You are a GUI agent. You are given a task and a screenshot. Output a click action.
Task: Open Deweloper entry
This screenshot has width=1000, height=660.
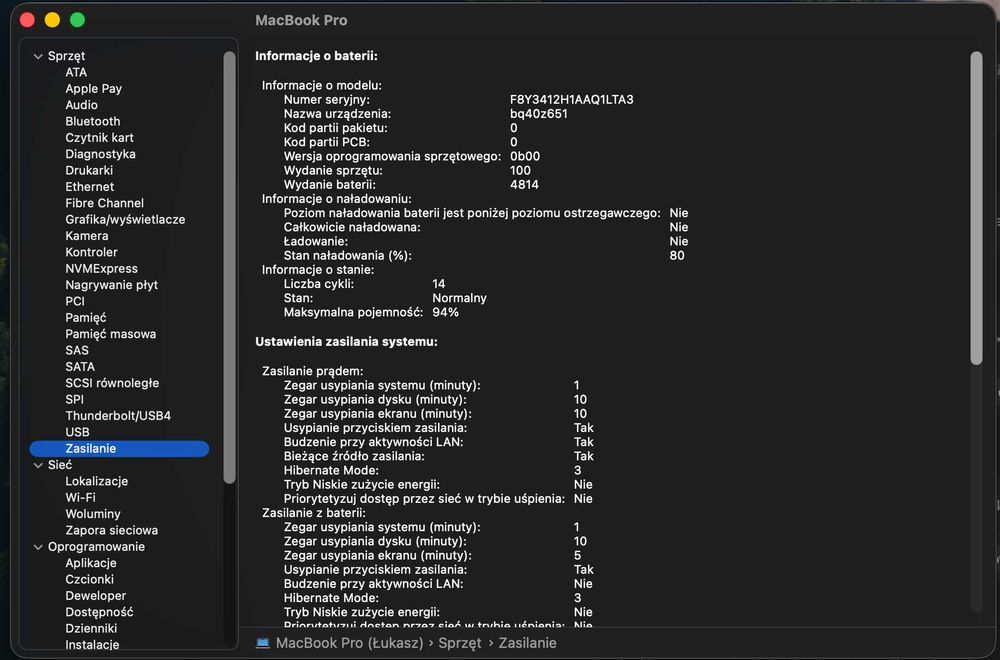(95, 596)
